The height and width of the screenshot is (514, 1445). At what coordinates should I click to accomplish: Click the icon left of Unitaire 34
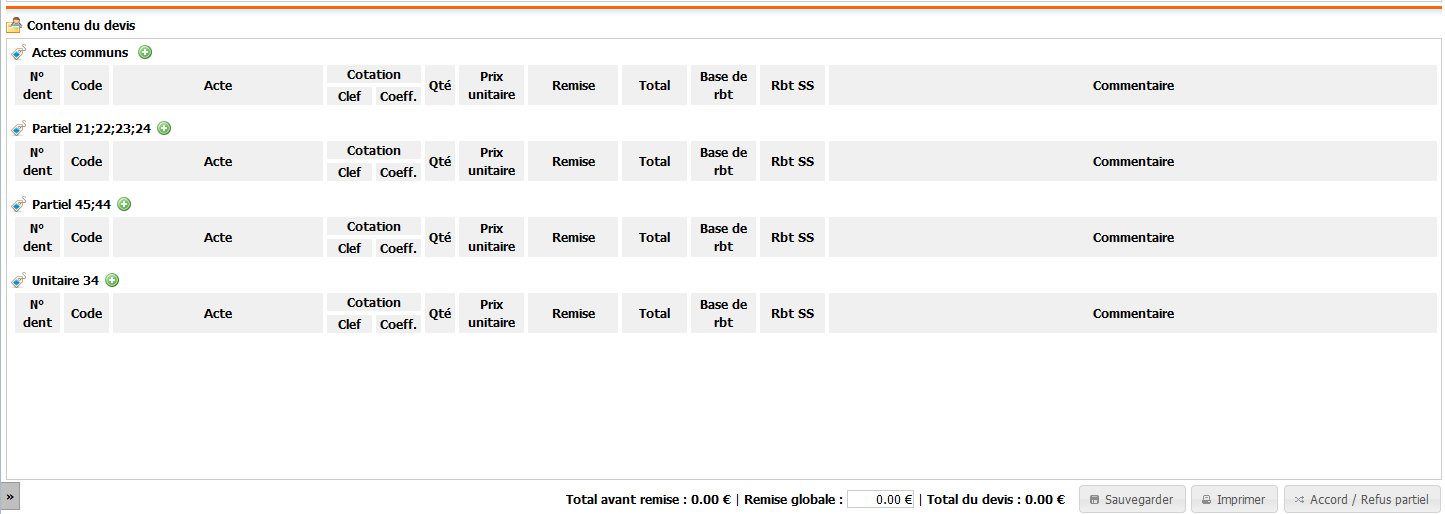point(19,280)
